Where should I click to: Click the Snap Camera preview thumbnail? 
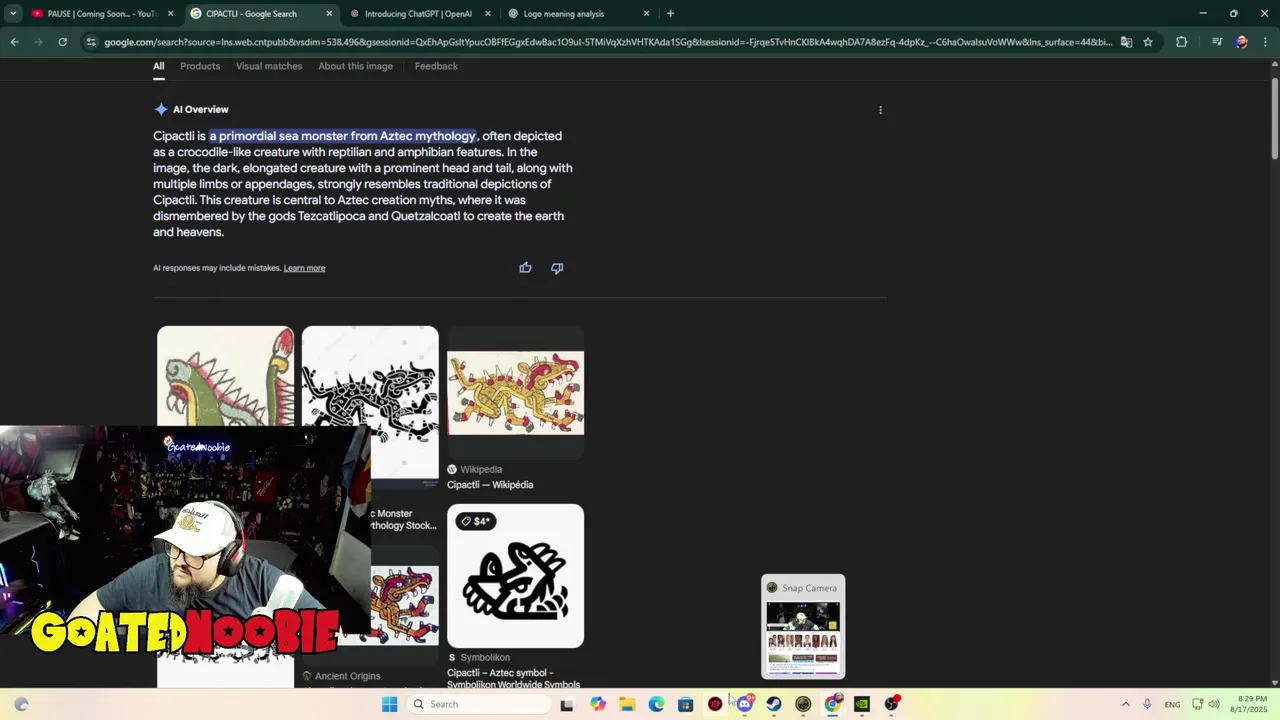[x=803, y=639]
